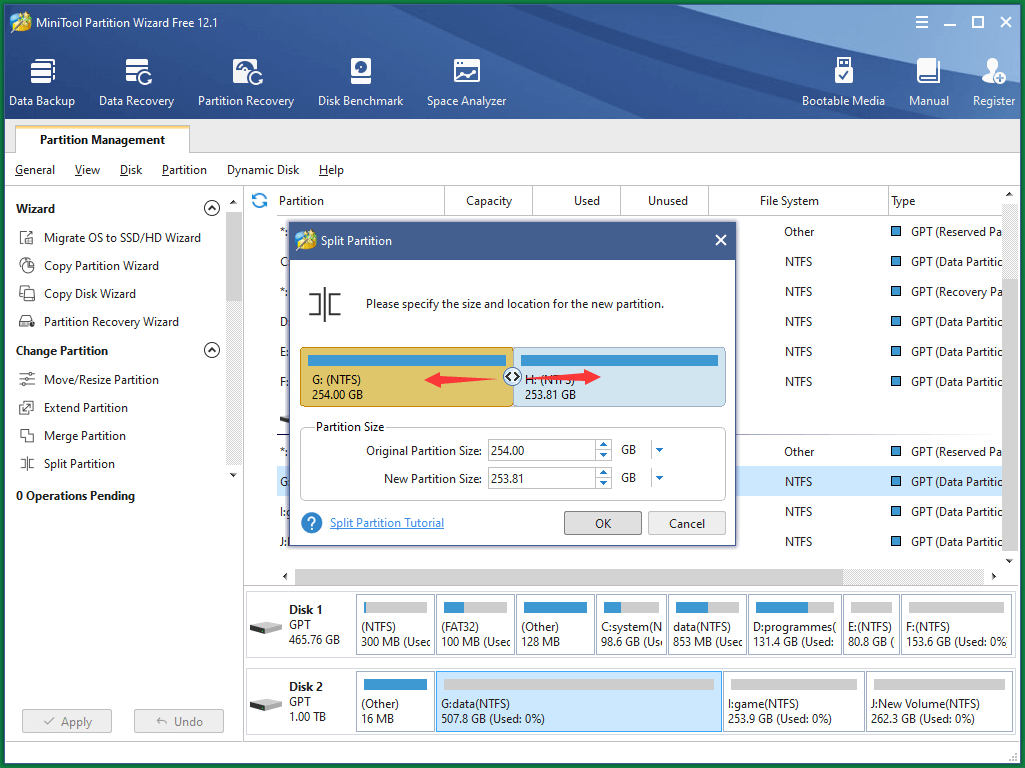Viewport: 1025px width, 768px height.
Task: Decrease the Original Partition Size value
Action: (x=603, y=456)
